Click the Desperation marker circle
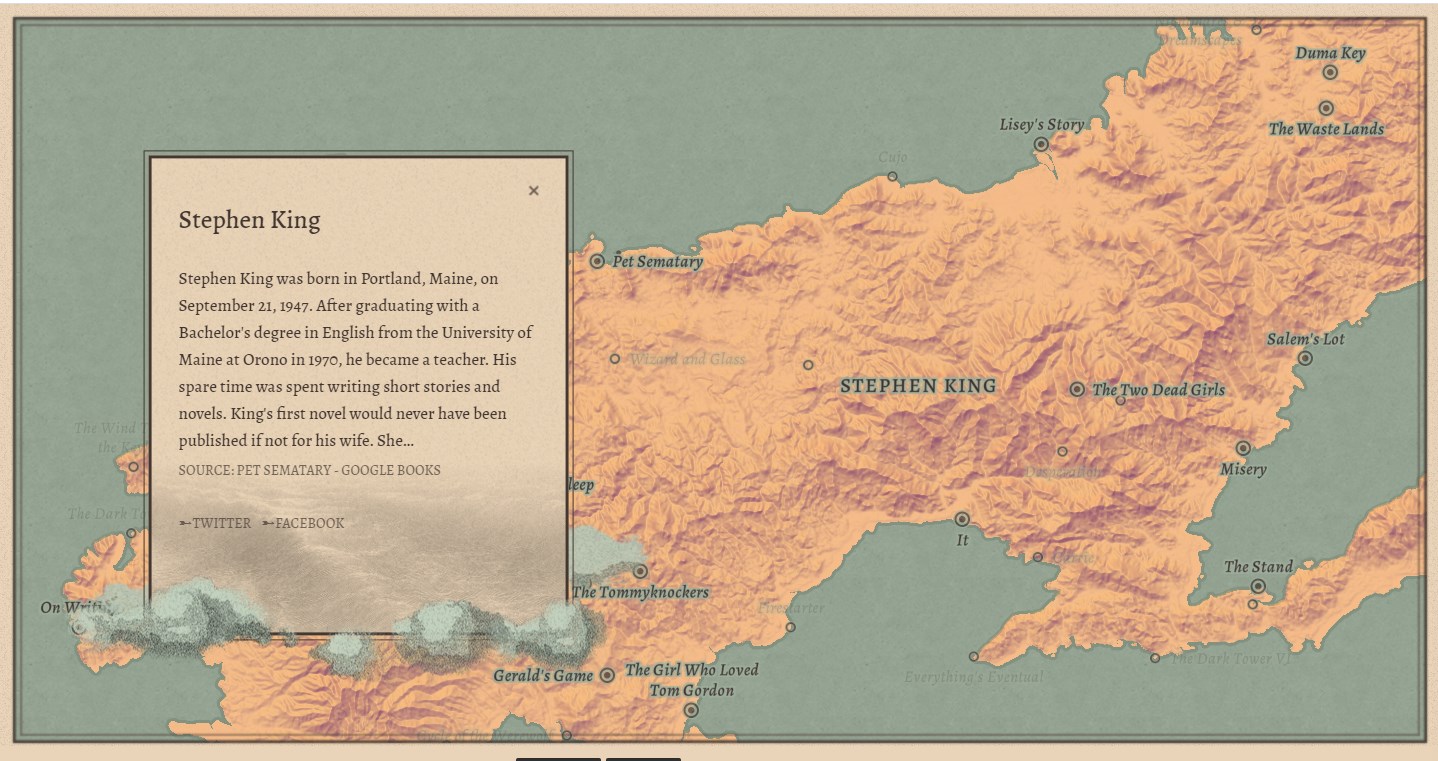The image size is (1438, 761). tap(1062, 451)
